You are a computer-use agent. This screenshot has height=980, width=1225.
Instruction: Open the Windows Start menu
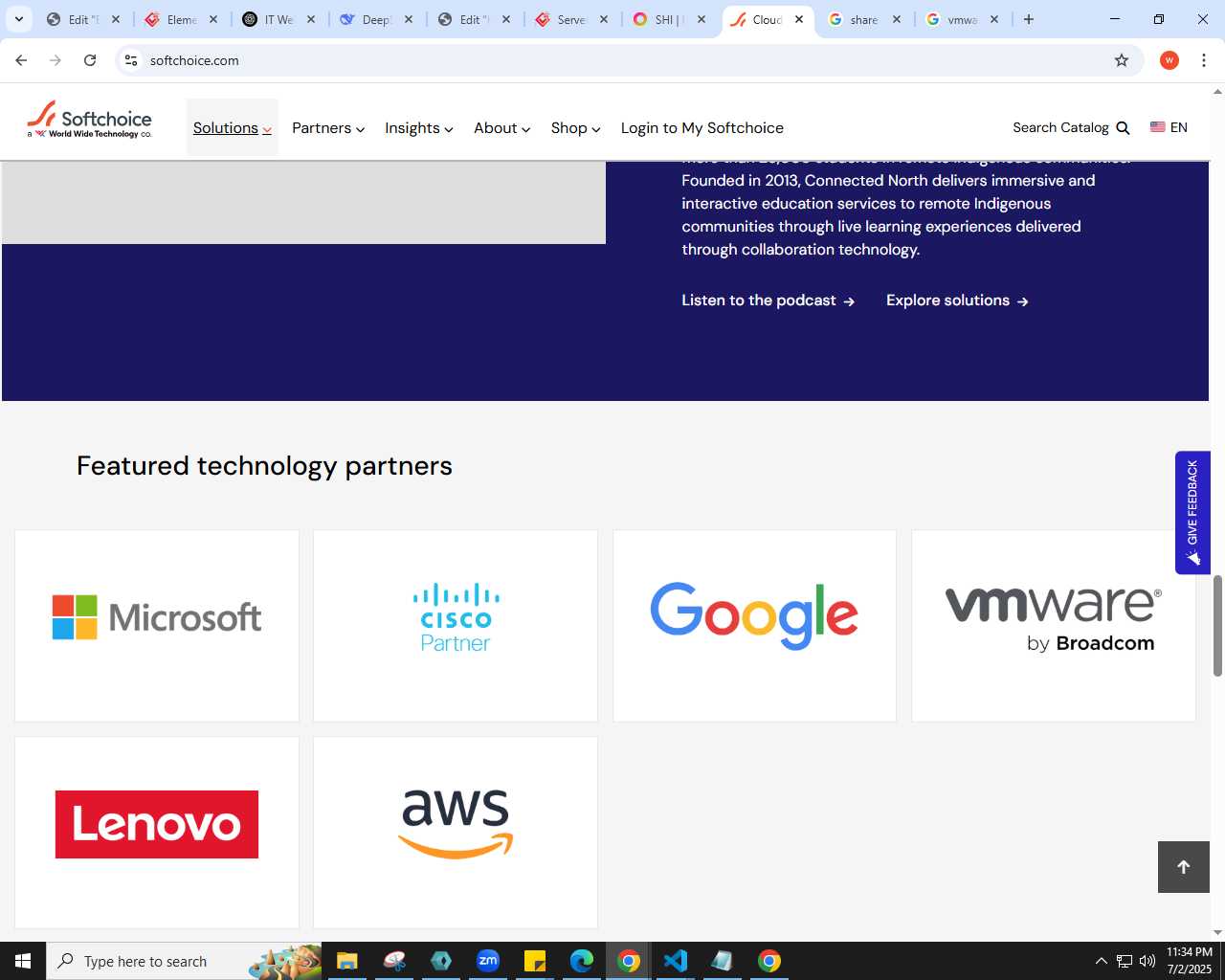click(23, 961)
